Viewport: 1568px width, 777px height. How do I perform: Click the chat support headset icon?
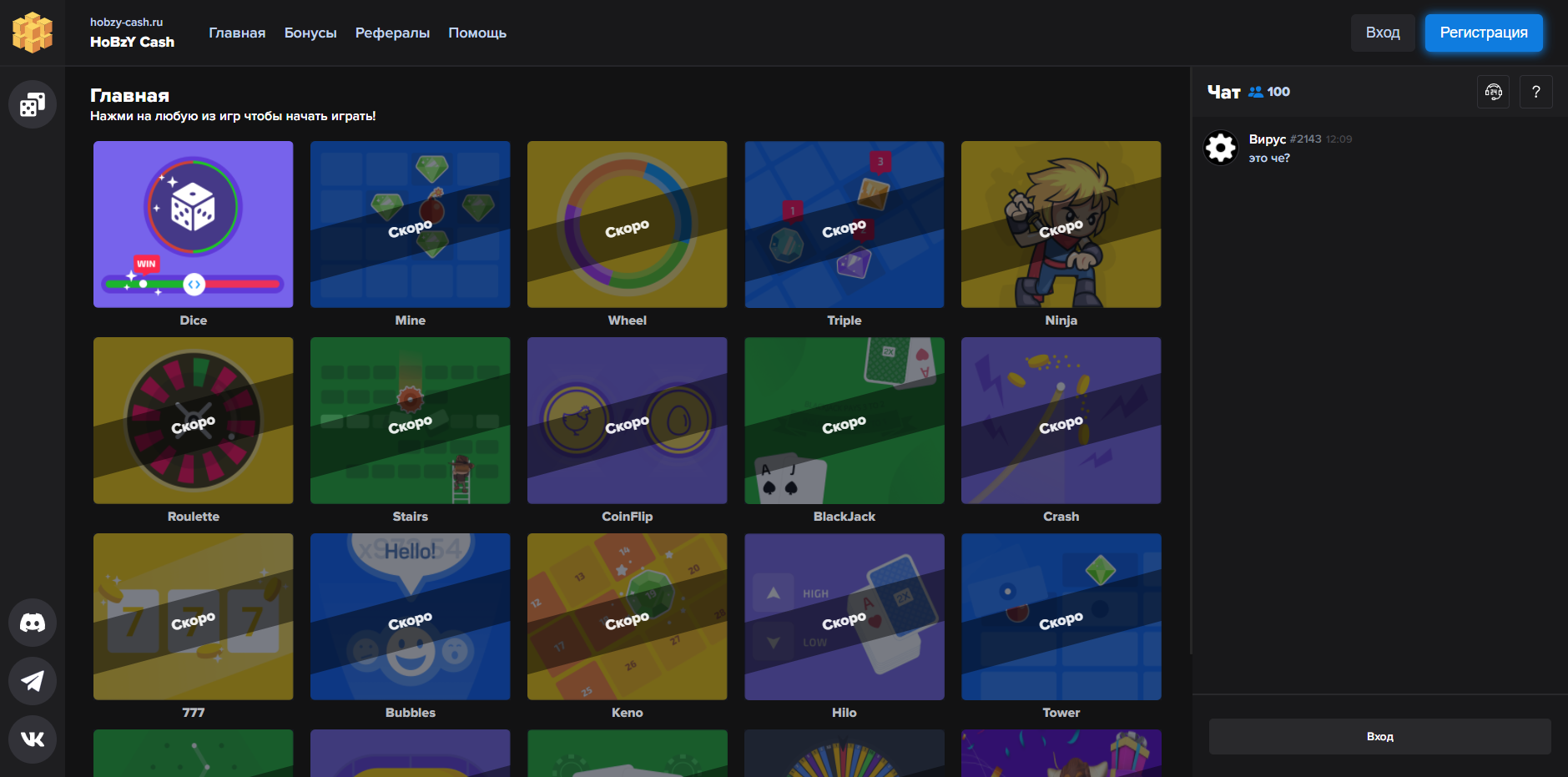click(1494, 92)
